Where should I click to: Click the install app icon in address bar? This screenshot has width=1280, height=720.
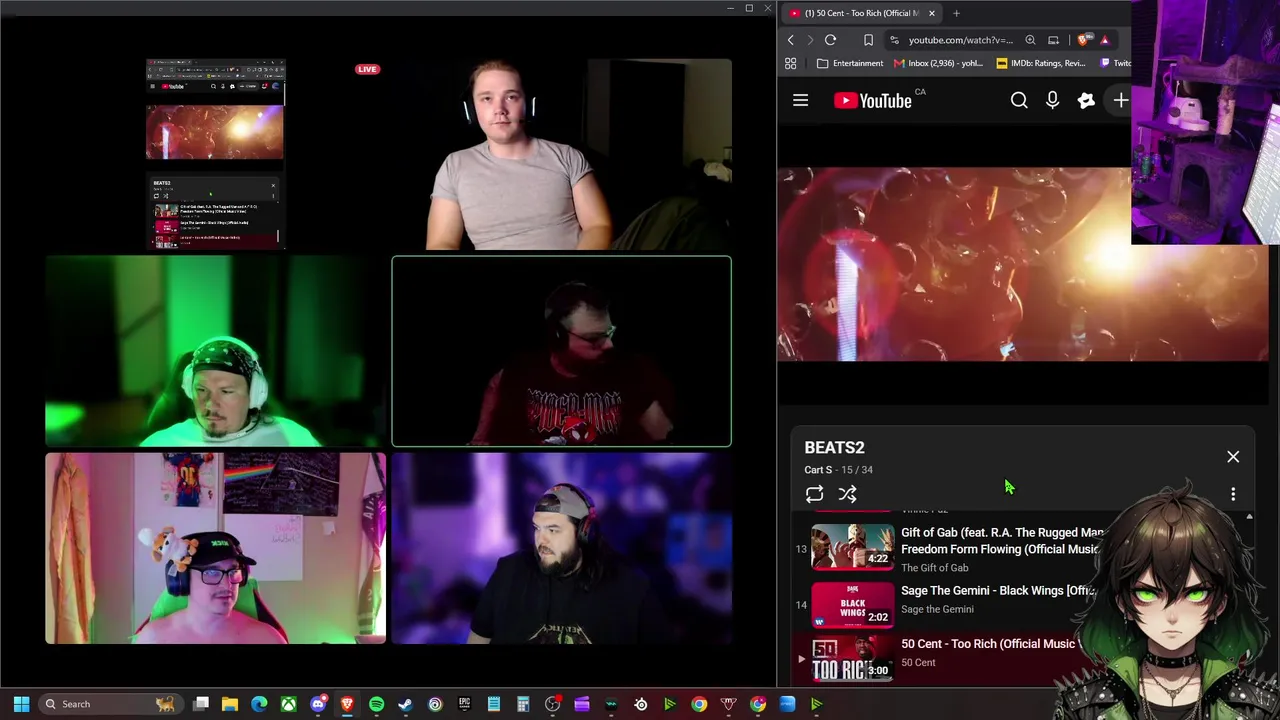click(1053, 40)
